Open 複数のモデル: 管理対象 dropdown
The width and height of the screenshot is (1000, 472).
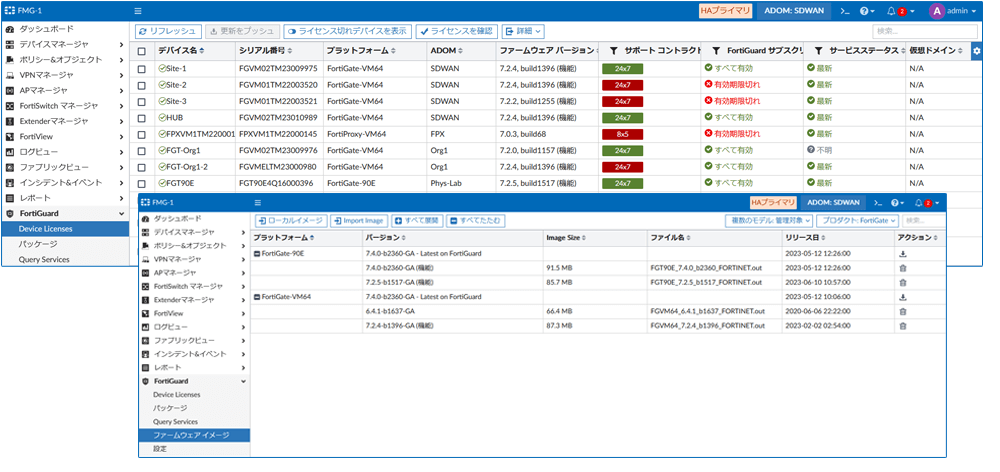point(768,221)
